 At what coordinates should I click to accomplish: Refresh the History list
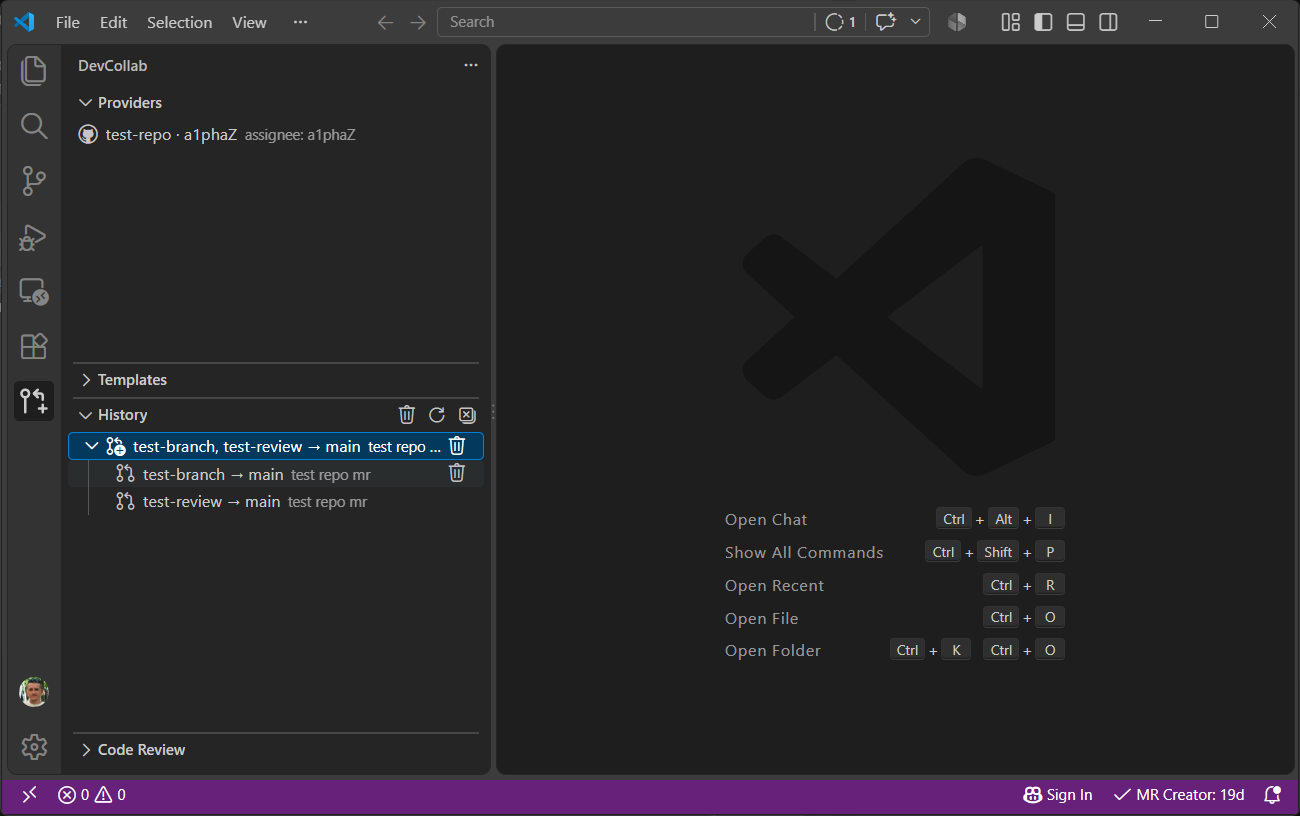437,415
